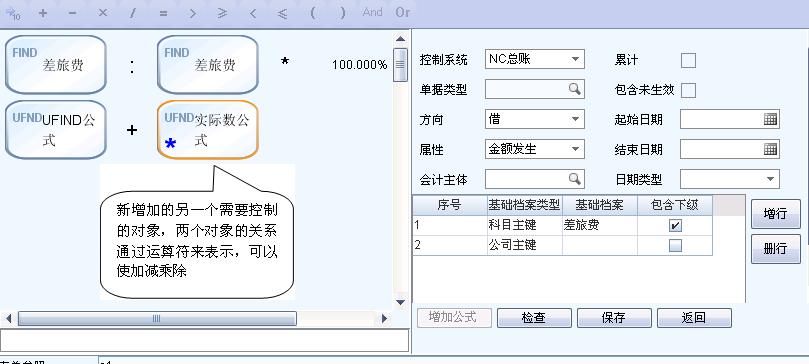Select the 科目主键 cell

(525, 225)
